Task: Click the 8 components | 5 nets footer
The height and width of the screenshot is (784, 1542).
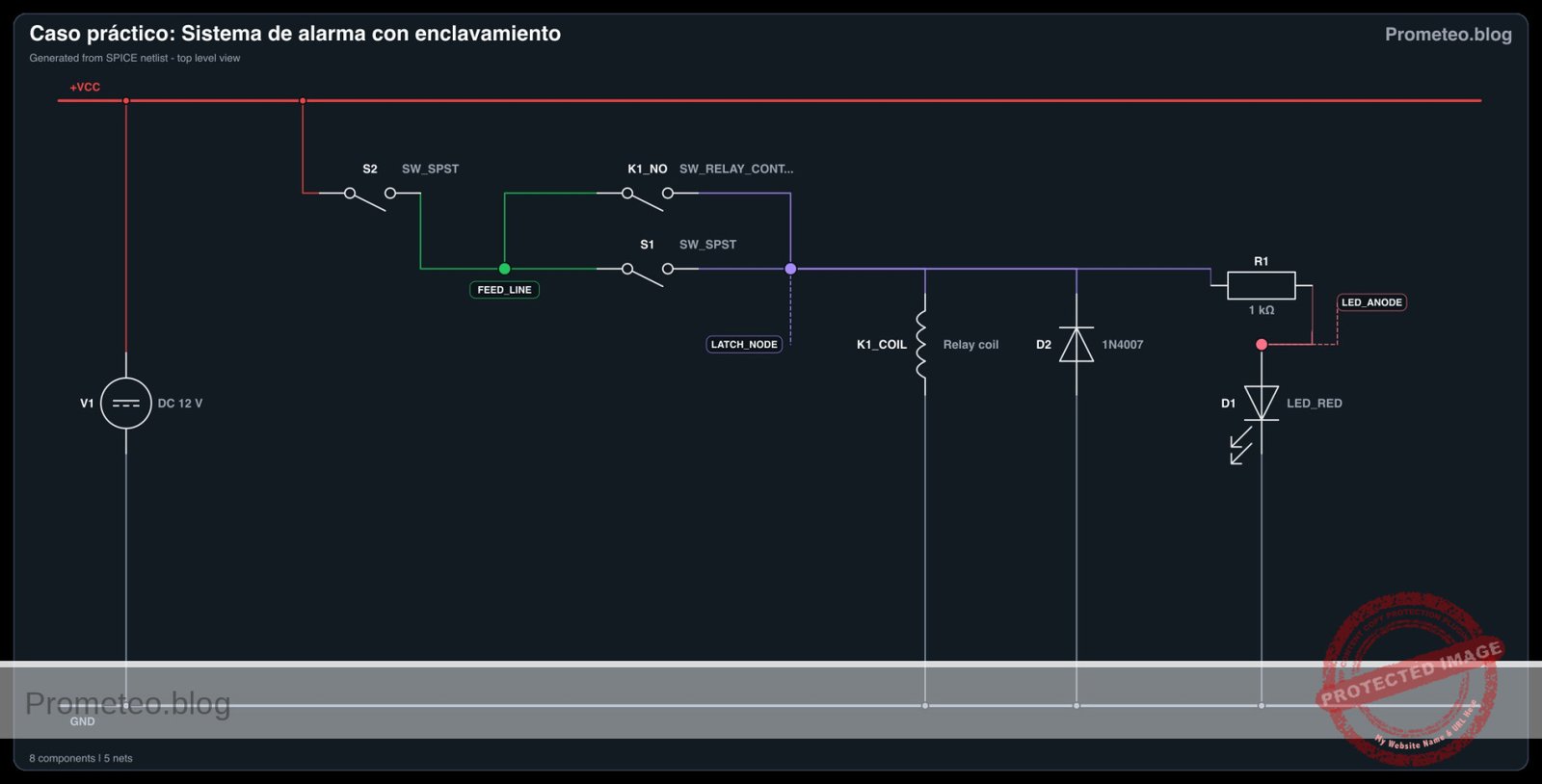Action: (81, 758)
